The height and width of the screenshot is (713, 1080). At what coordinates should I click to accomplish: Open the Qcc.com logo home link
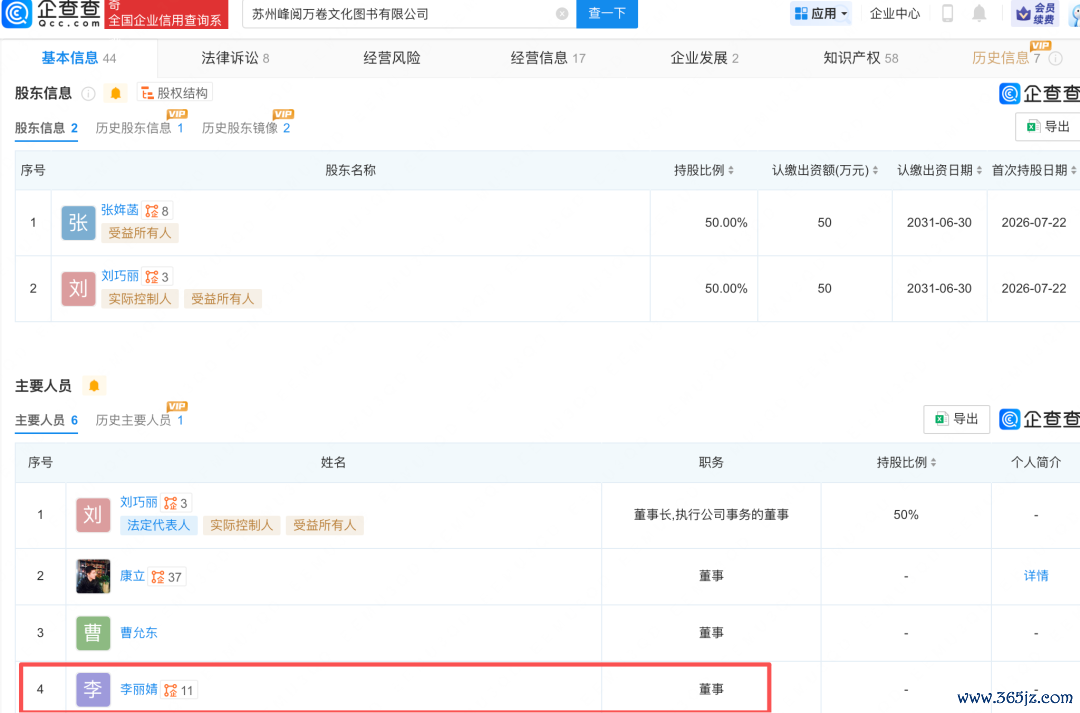pyautogui.click(x=52, y=13)
